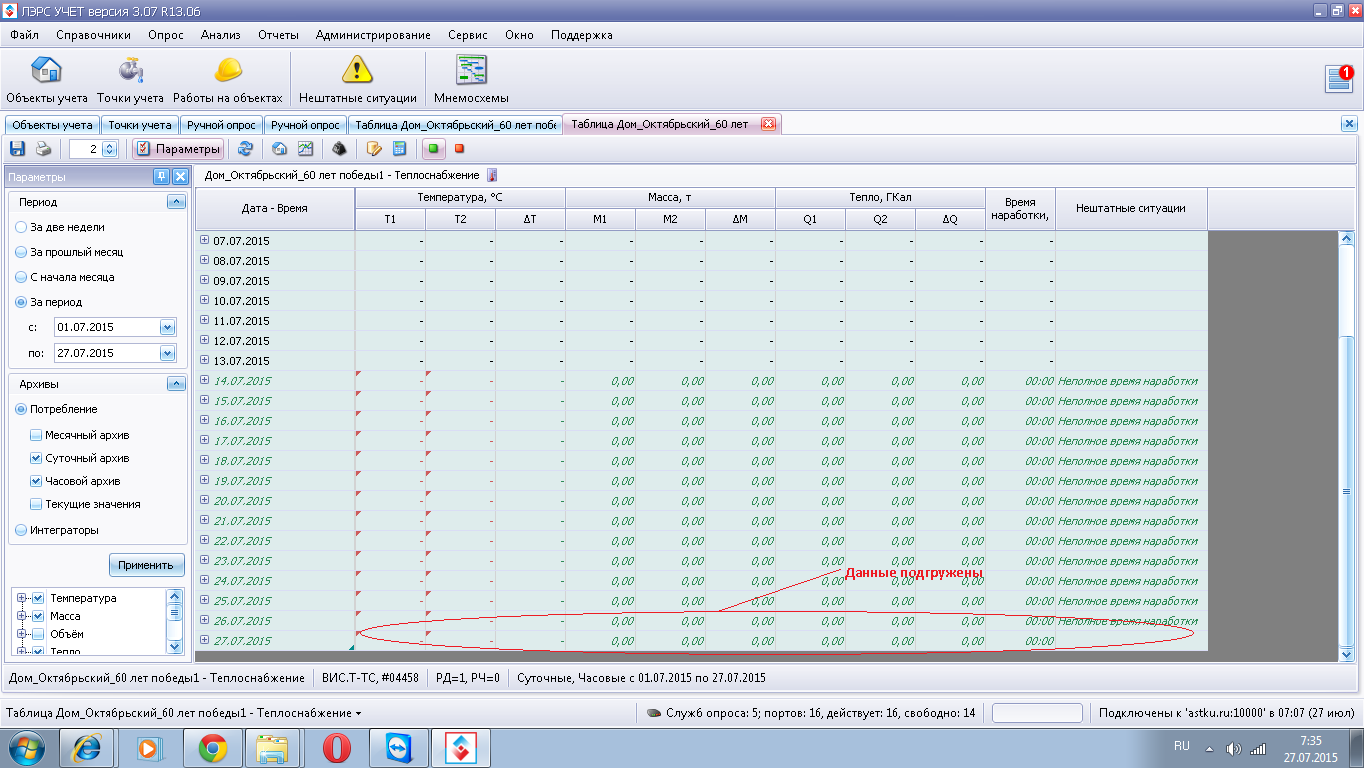Open the Администрирование menu
The width and height of the screenshot is (1364, 768).
tap(373, 35)
